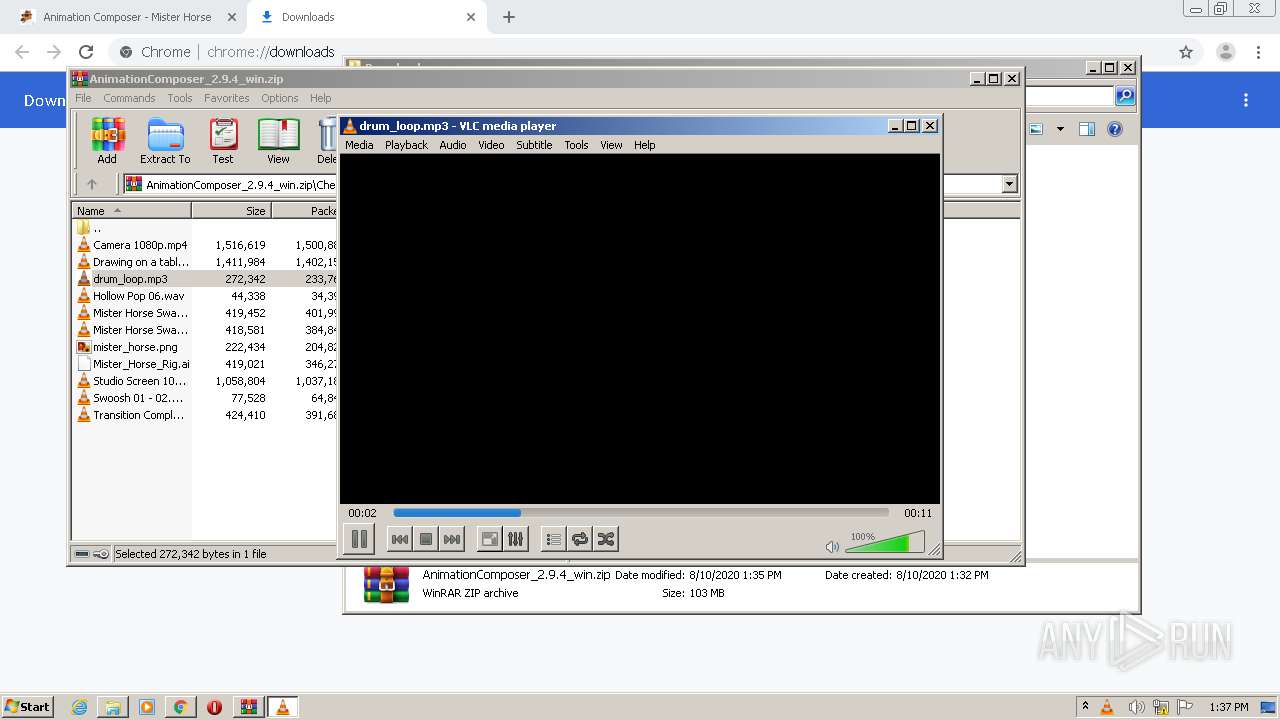Reload the Chrome page
Image resolution: width=1280 pixels, height=720 pixels.
click(x=86, y=52)
